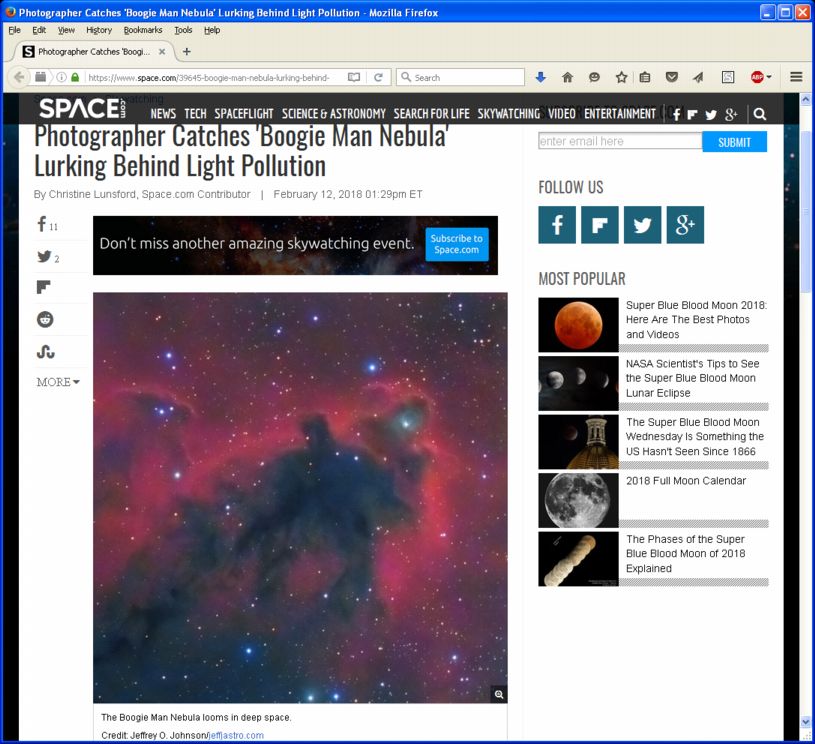Open the Firefox hamburger menu
This screenshot has width=815, height=744.
[796, 77]
